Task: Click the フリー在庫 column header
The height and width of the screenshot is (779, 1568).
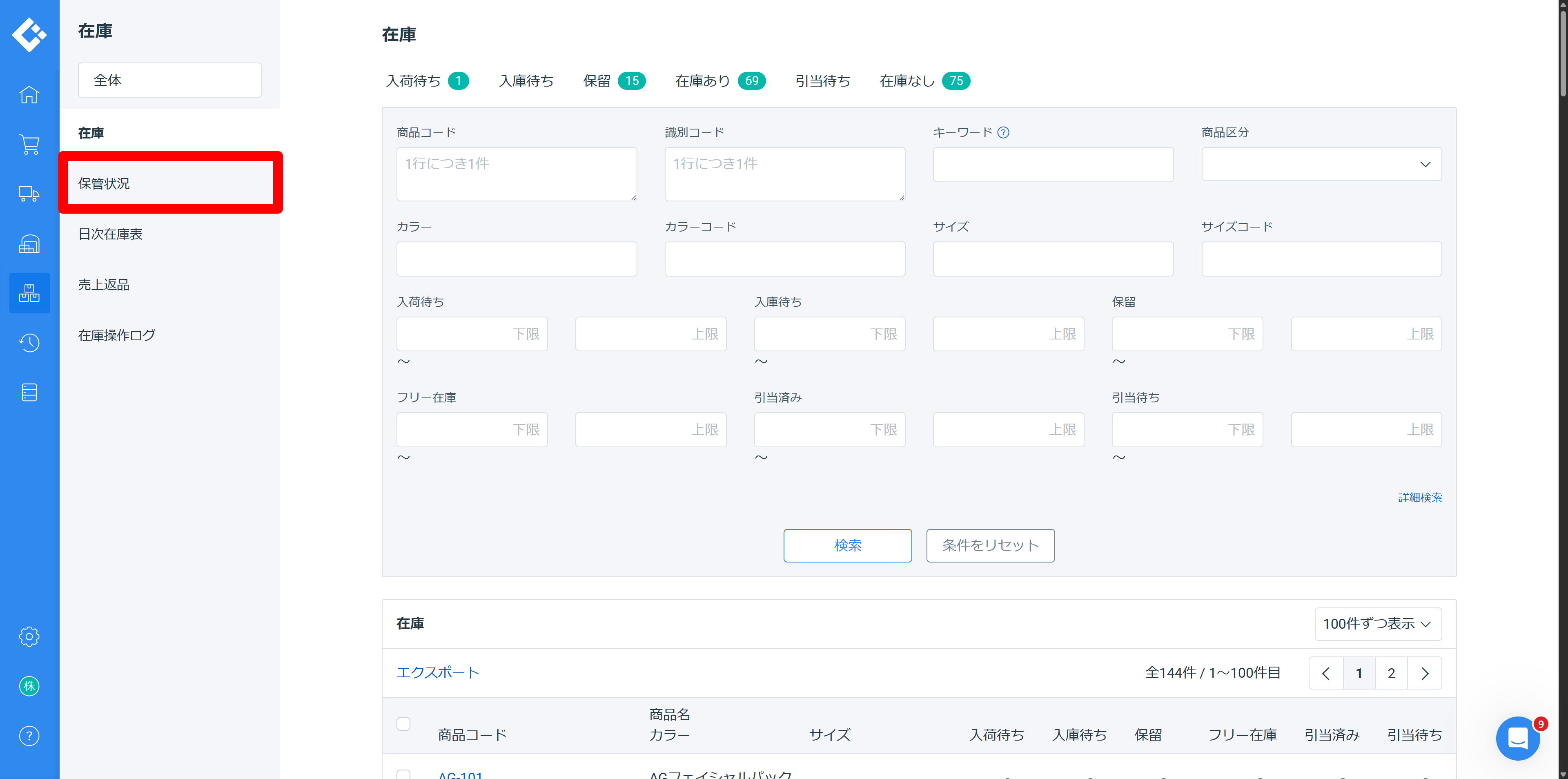Action: pyautogui.click(x=1242, y=734)
